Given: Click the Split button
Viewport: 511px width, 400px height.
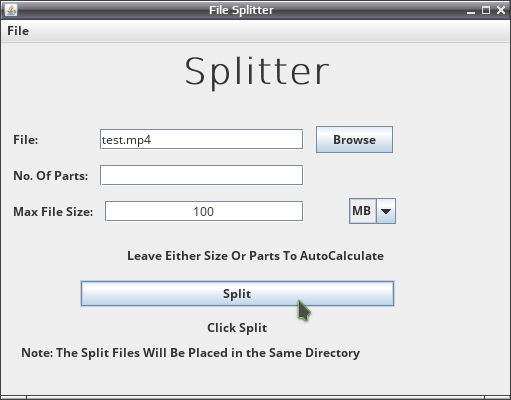Looking at the screenshot, I should (237, 294).
